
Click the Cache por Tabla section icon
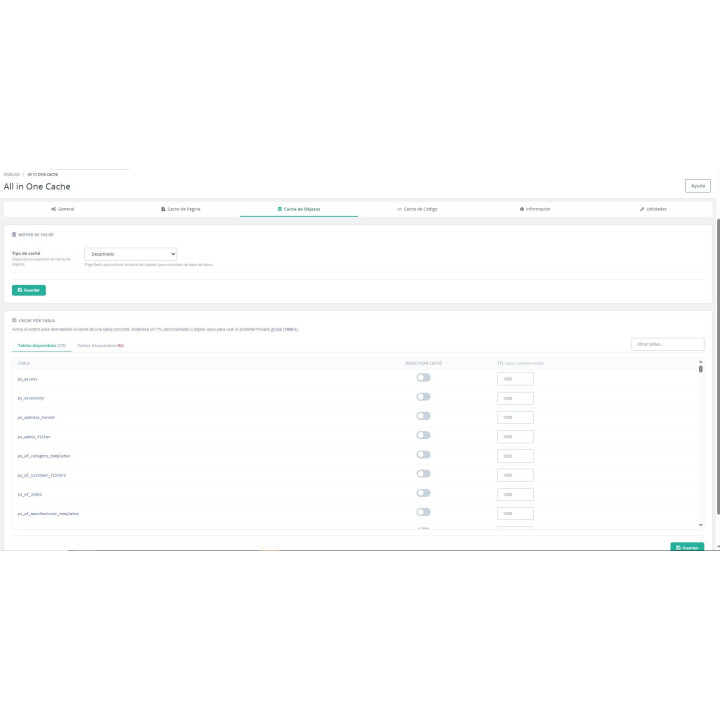coord(14,321)
